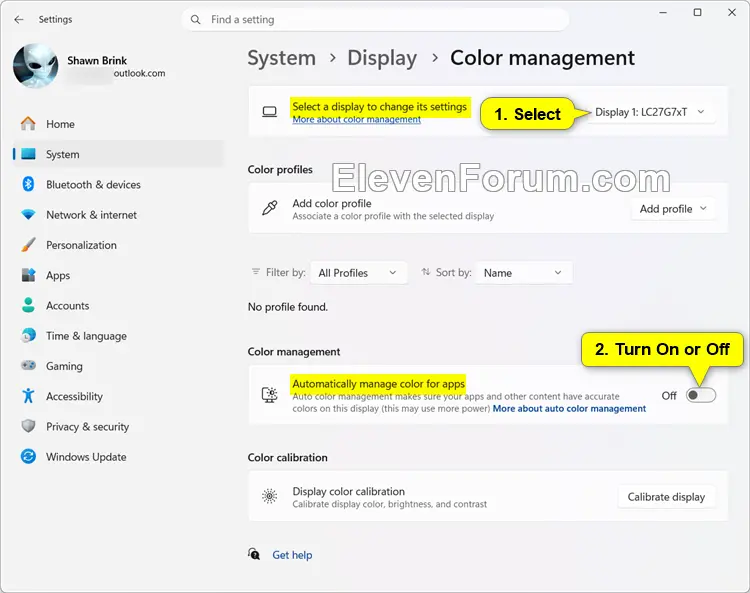Click the Home house icon in sidebar

tap(28, 124)
